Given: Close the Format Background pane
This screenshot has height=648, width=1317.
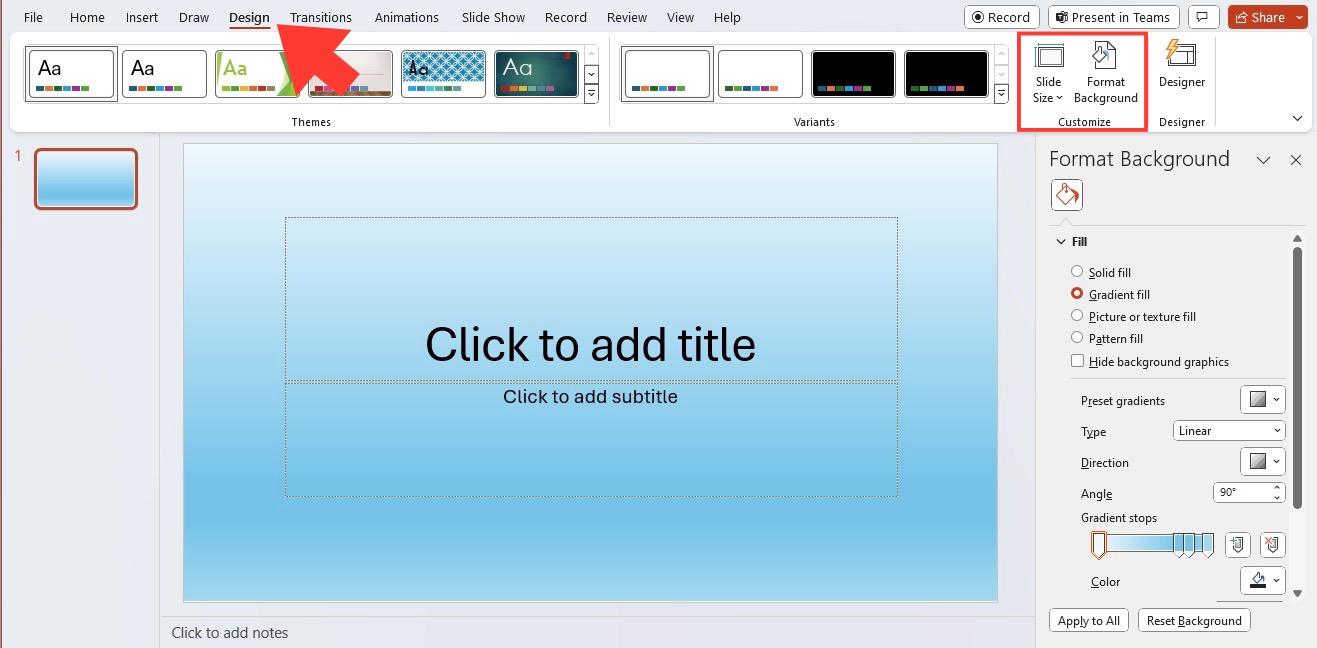Looking at the screenshot, I should click(1296, 160).
